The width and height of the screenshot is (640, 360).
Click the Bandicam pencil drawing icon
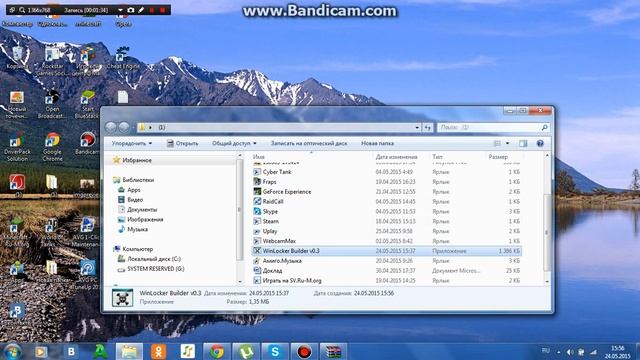[x=141, y=10]
